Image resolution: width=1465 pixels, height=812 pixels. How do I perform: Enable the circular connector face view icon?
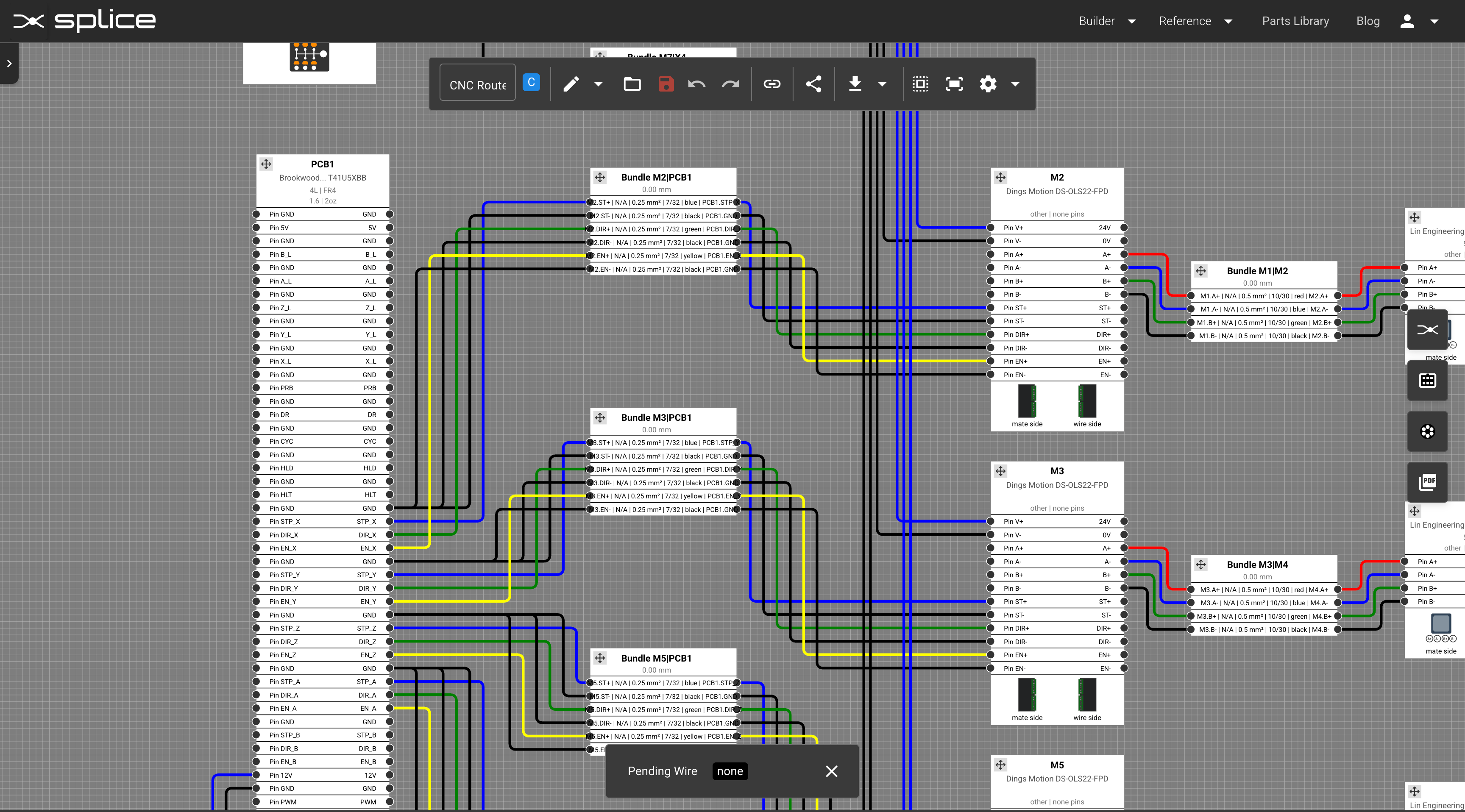[1427, 431]
